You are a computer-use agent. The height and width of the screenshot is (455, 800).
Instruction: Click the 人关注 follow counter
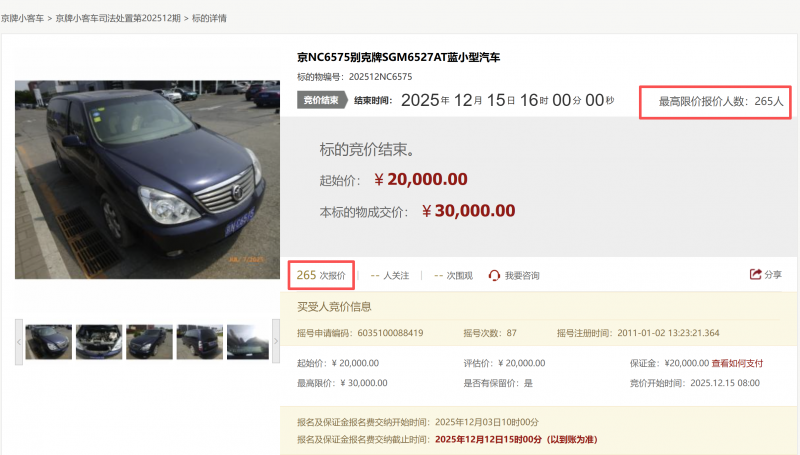390,275
